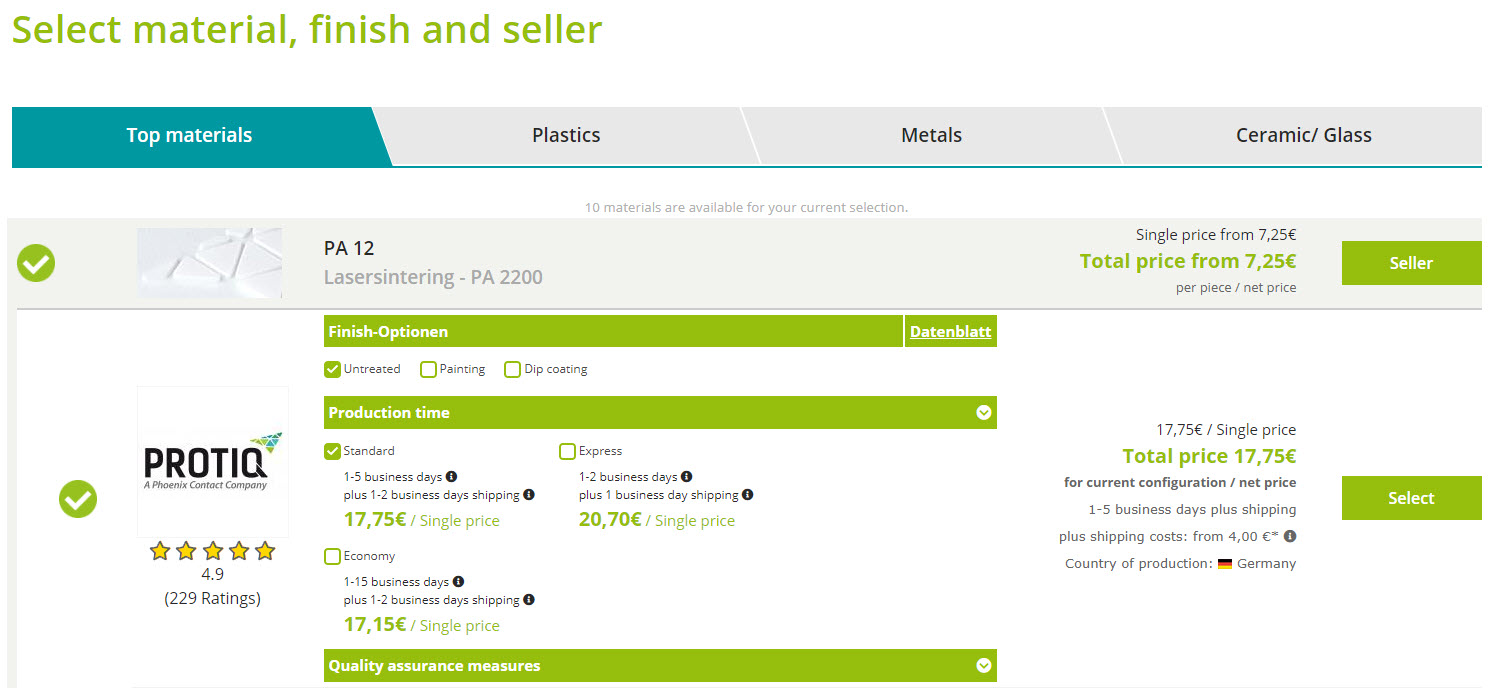
Task: Click info icon next to shipping costs from 4,00 €
Action: point(1290,536)
